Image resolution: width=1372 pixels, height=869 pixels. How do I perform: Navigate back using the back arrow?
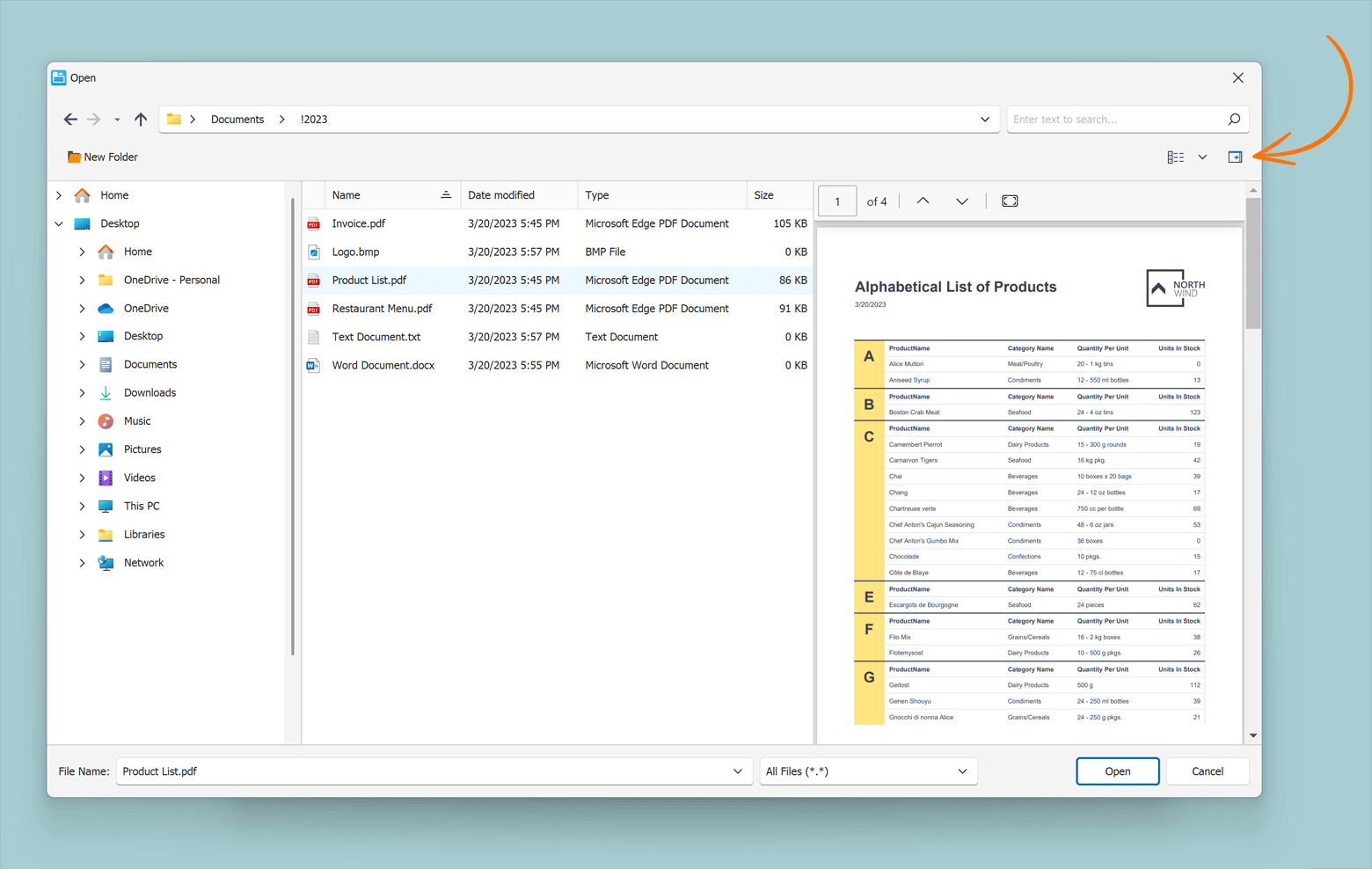click(70, 119)
